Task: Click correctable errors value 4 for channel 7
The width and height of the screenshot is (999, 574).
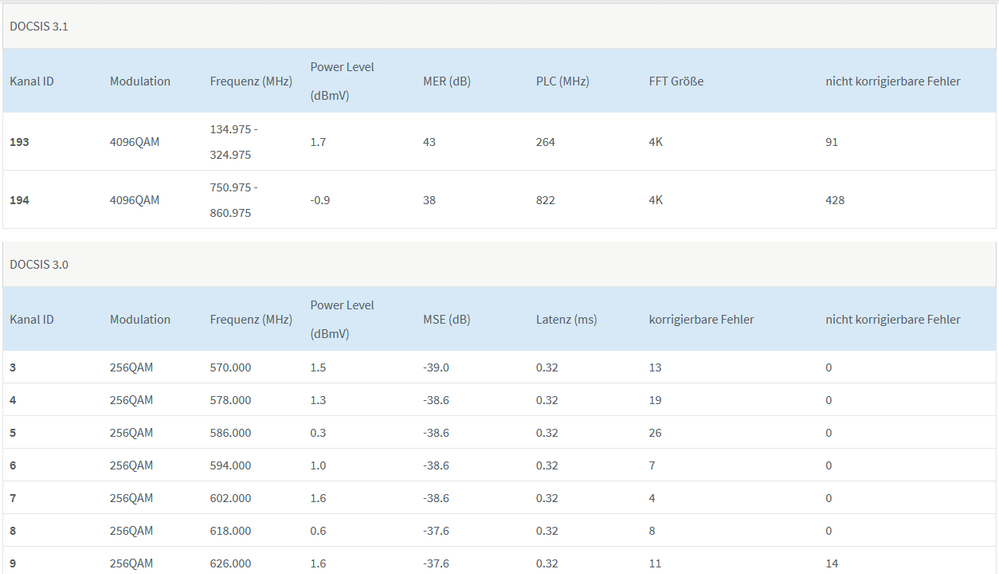Action: click(652, 498)
